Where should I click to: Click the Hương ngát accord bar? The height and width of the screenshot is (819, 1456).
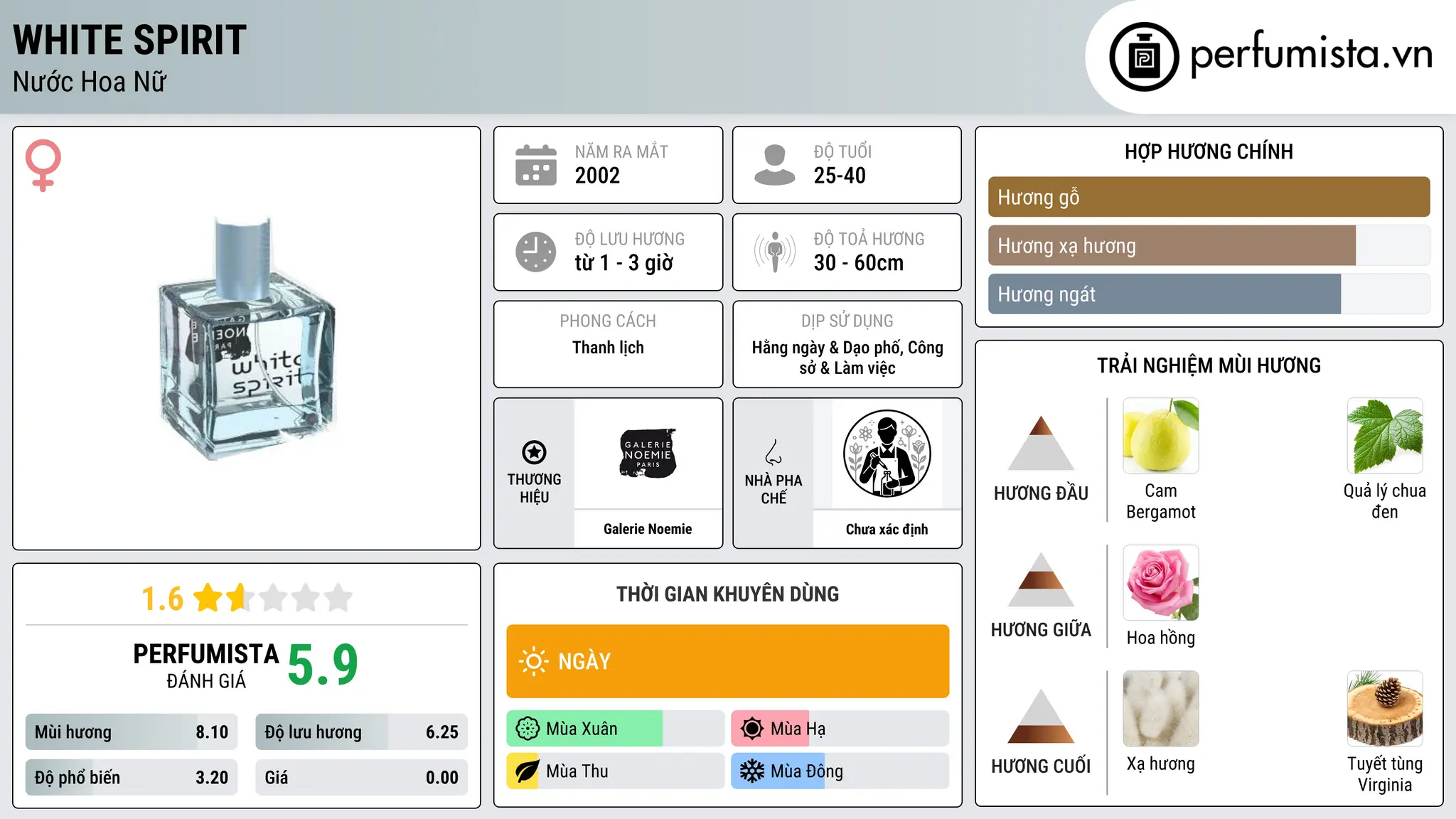tap(1209, 294)
